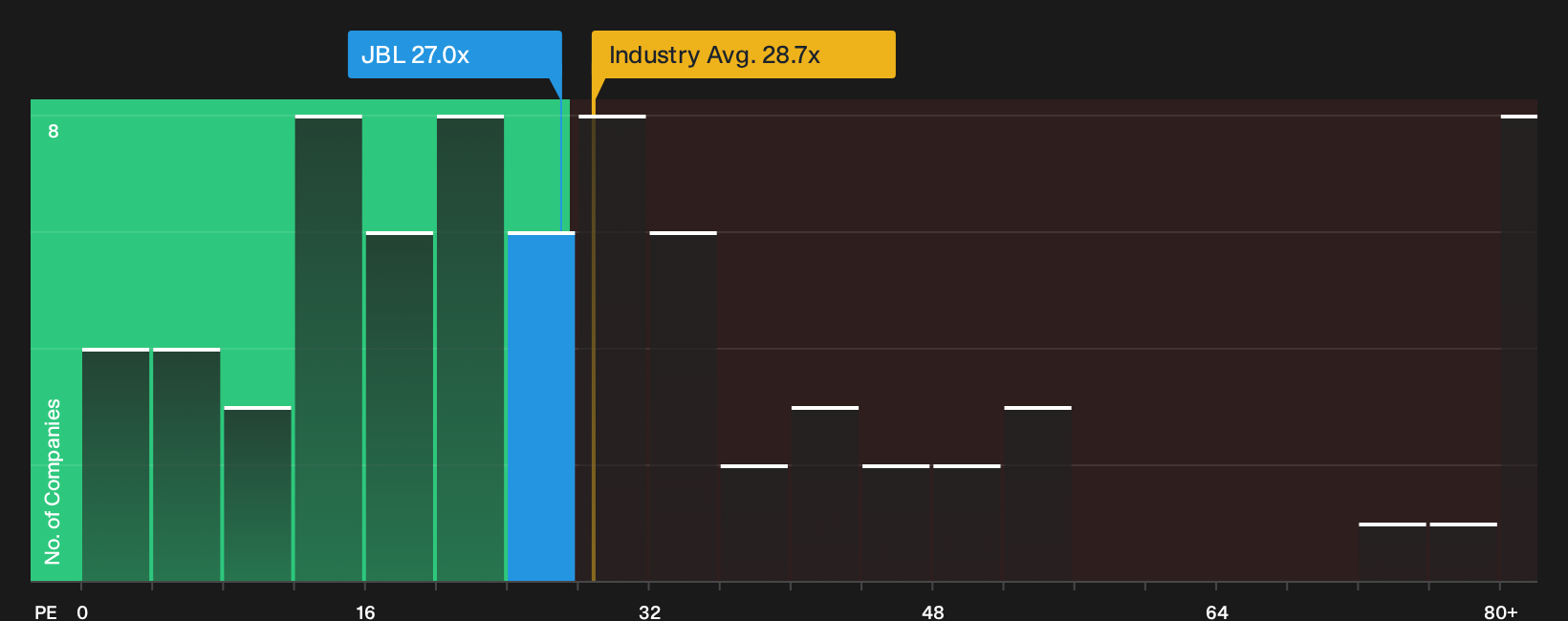Click the JBL 27.0x blue label
This screenshot has width=1568, height=621.
click(x=454, y=54)
